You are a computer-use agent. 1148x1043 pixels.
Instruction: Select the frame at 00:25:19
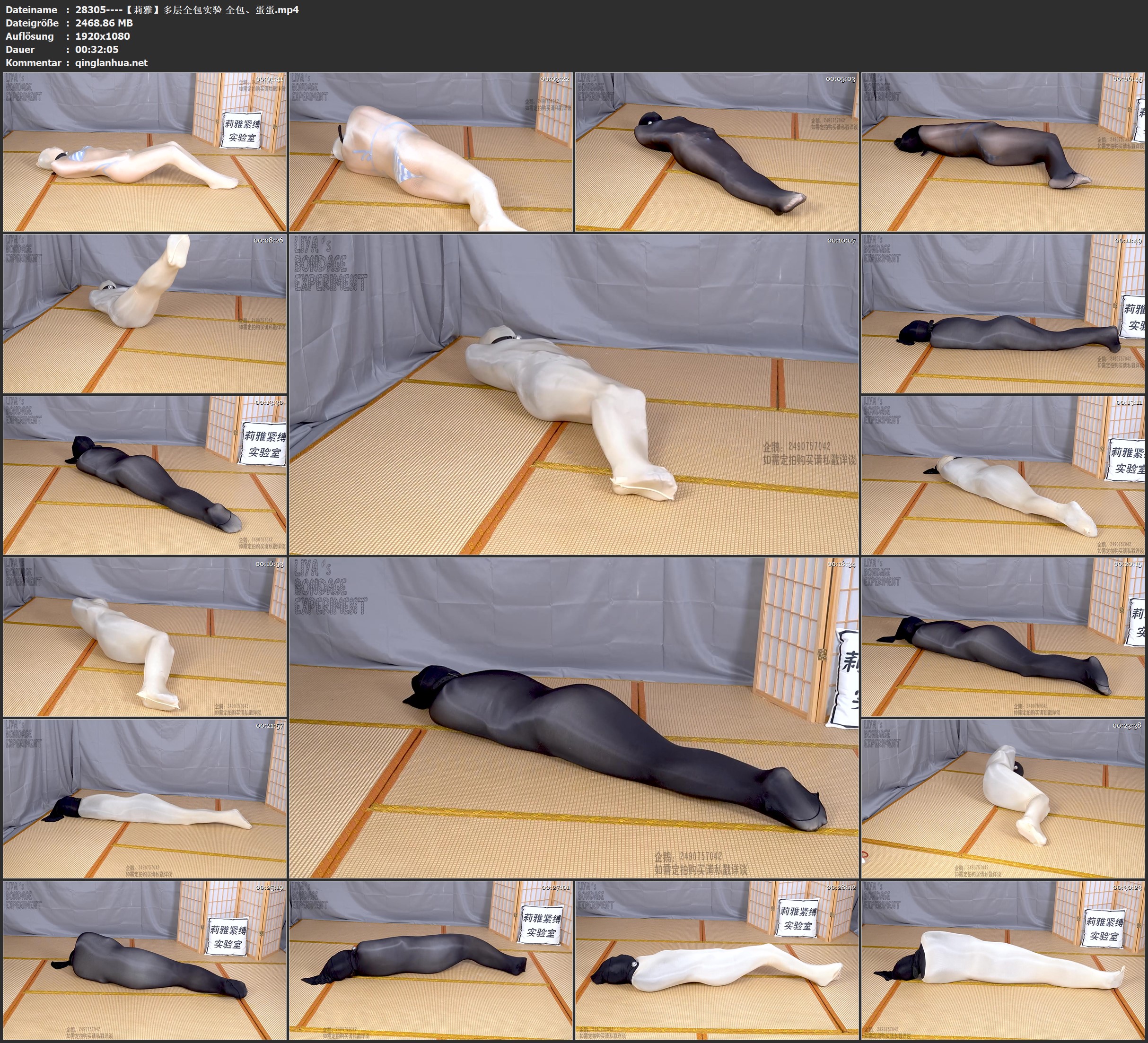(x=145, y=960)
